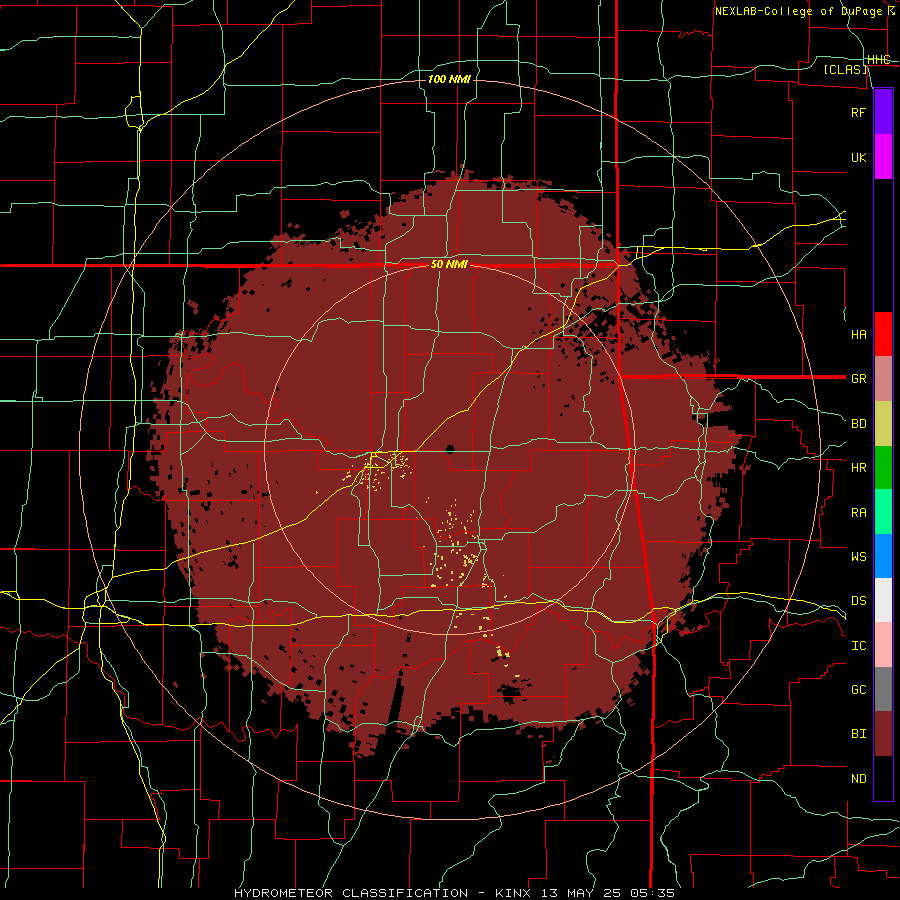Click the 50 NMI range ring label
900x900 pixels.
click(449, 265)
